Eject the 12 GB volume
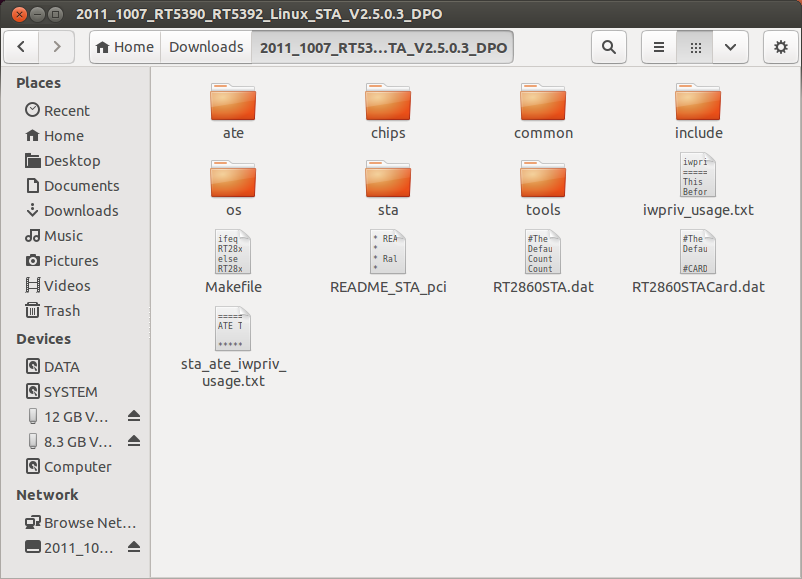802x579 pixels. coord(134,416)
